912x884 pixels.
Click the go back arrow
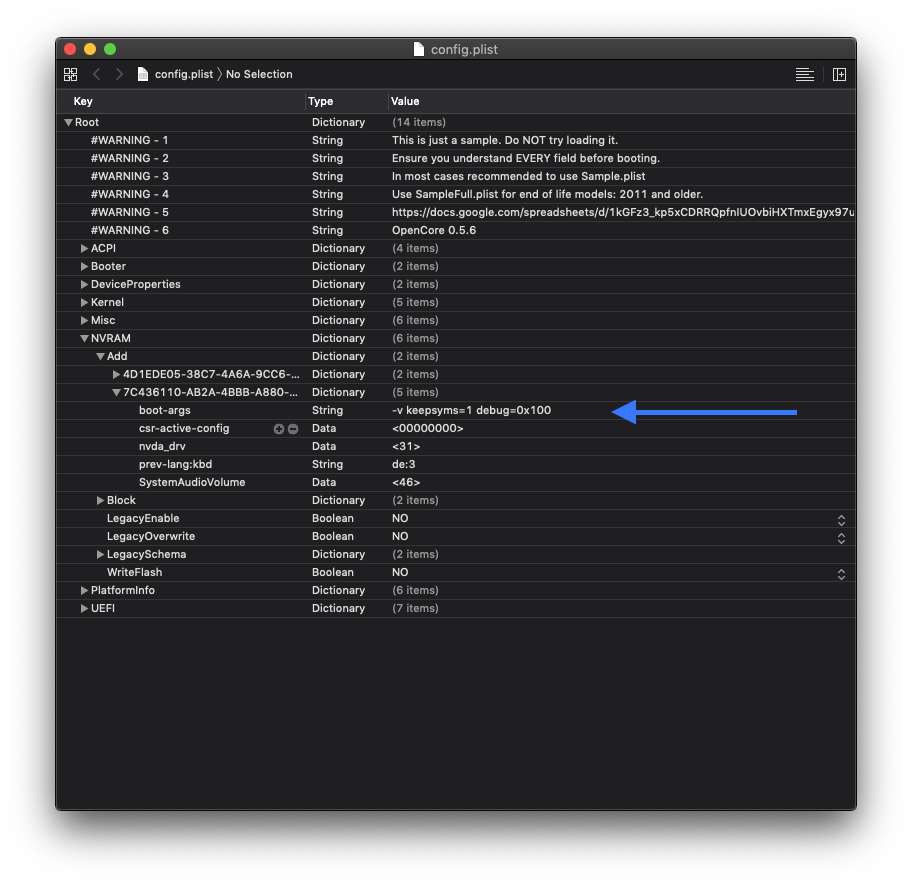97,74
